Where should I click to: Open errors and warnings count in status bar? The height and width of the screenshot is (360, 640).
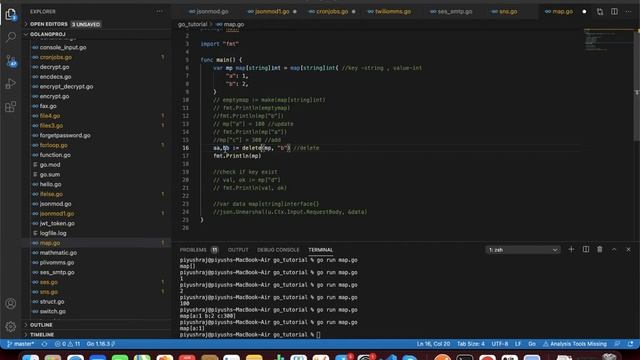tap(67, 344)
